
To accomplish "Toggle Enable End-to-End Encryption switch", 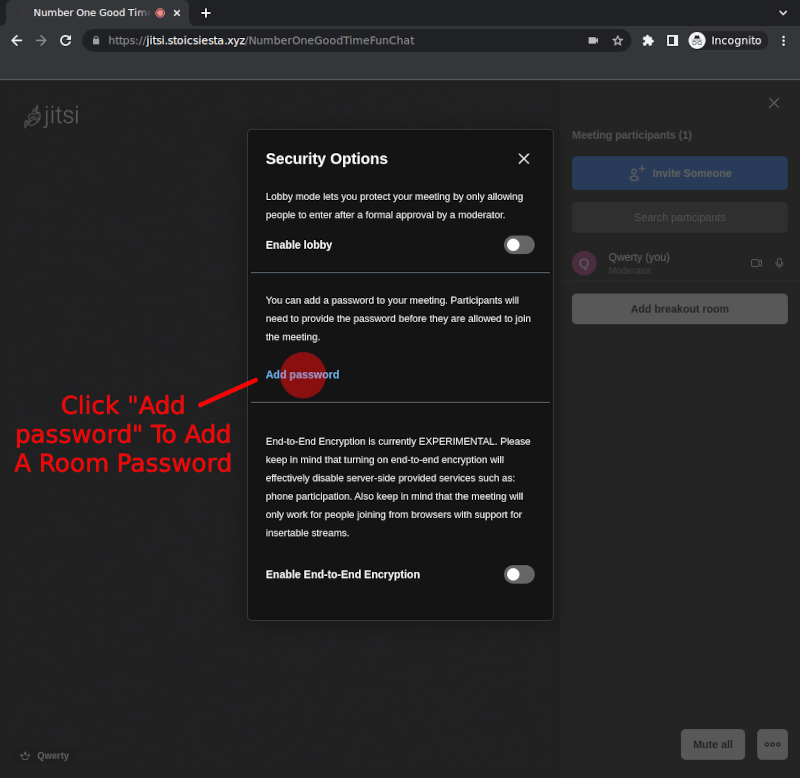I will tap(518, 574).
